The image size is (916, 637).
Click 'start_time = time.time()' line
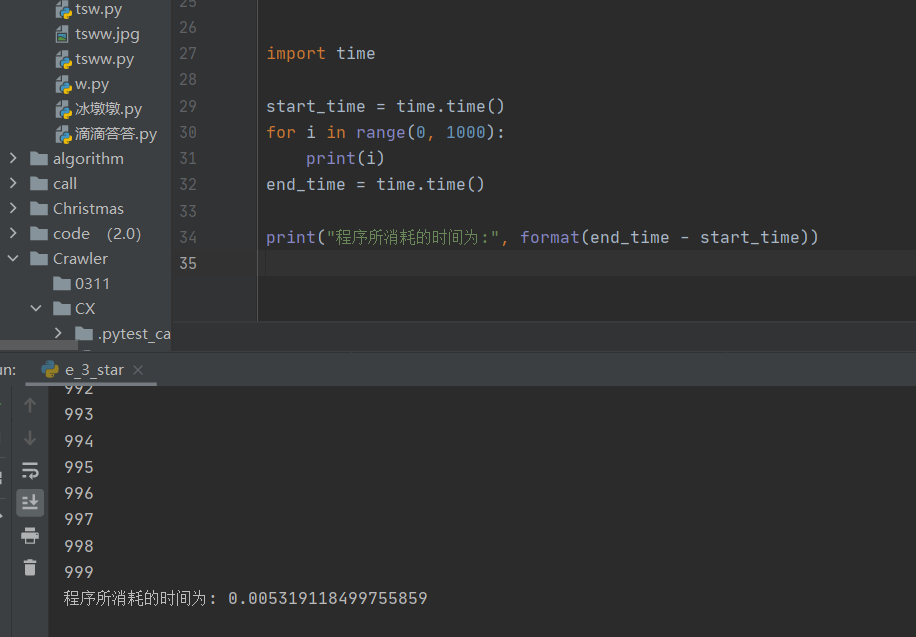(x=385, y=106)
